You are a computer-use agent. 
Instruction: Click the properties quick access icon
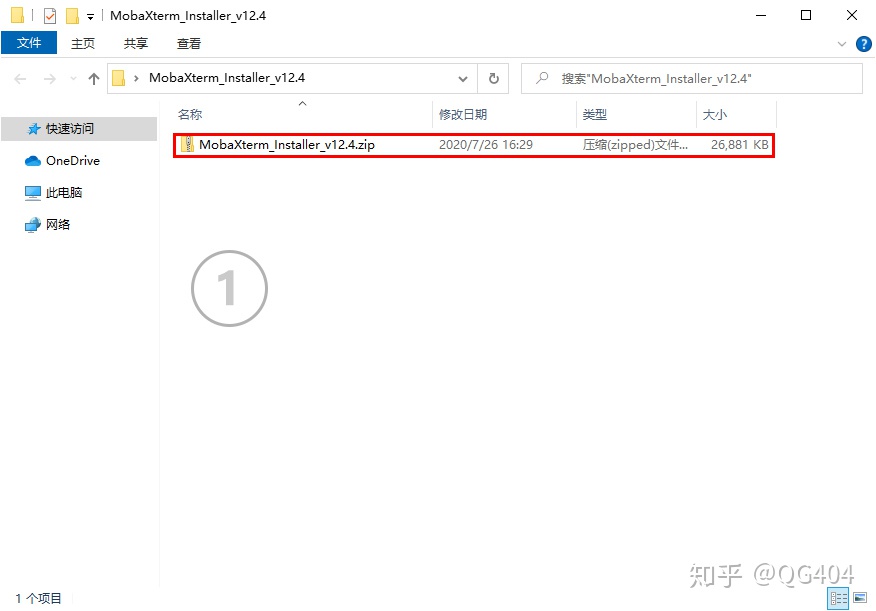pyautogui.click(x=50, y=16)
